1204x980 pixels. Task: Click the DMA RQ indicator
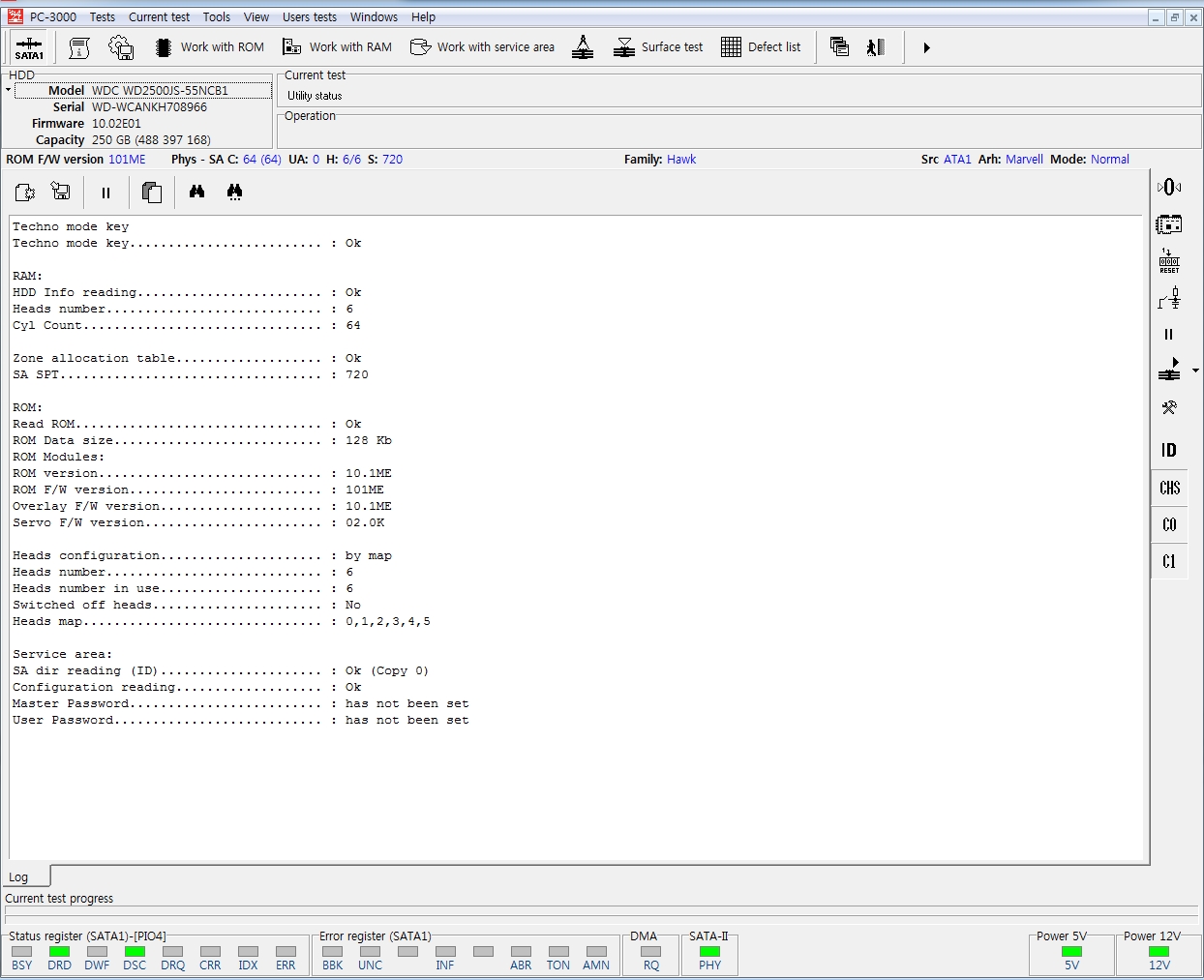[651, 958]
